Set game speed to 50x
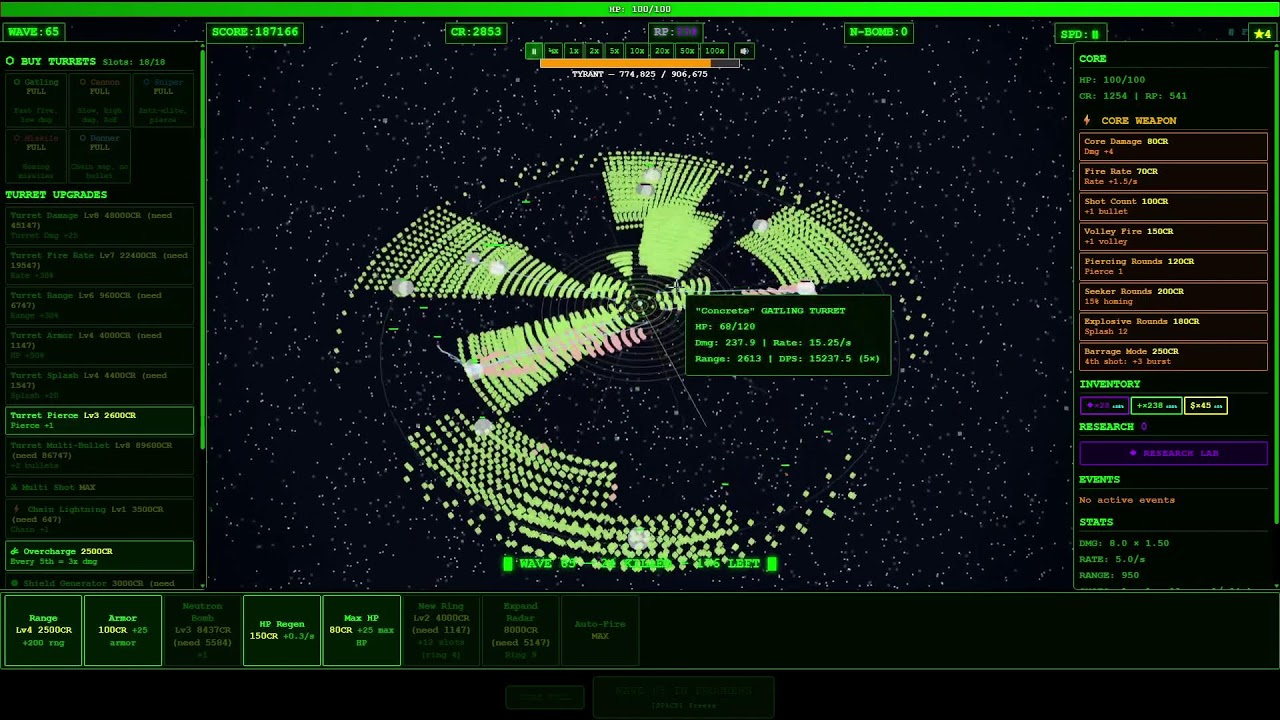Image resolution: width=1280 pixels, height=720 pixels. (x=686, y=51)
